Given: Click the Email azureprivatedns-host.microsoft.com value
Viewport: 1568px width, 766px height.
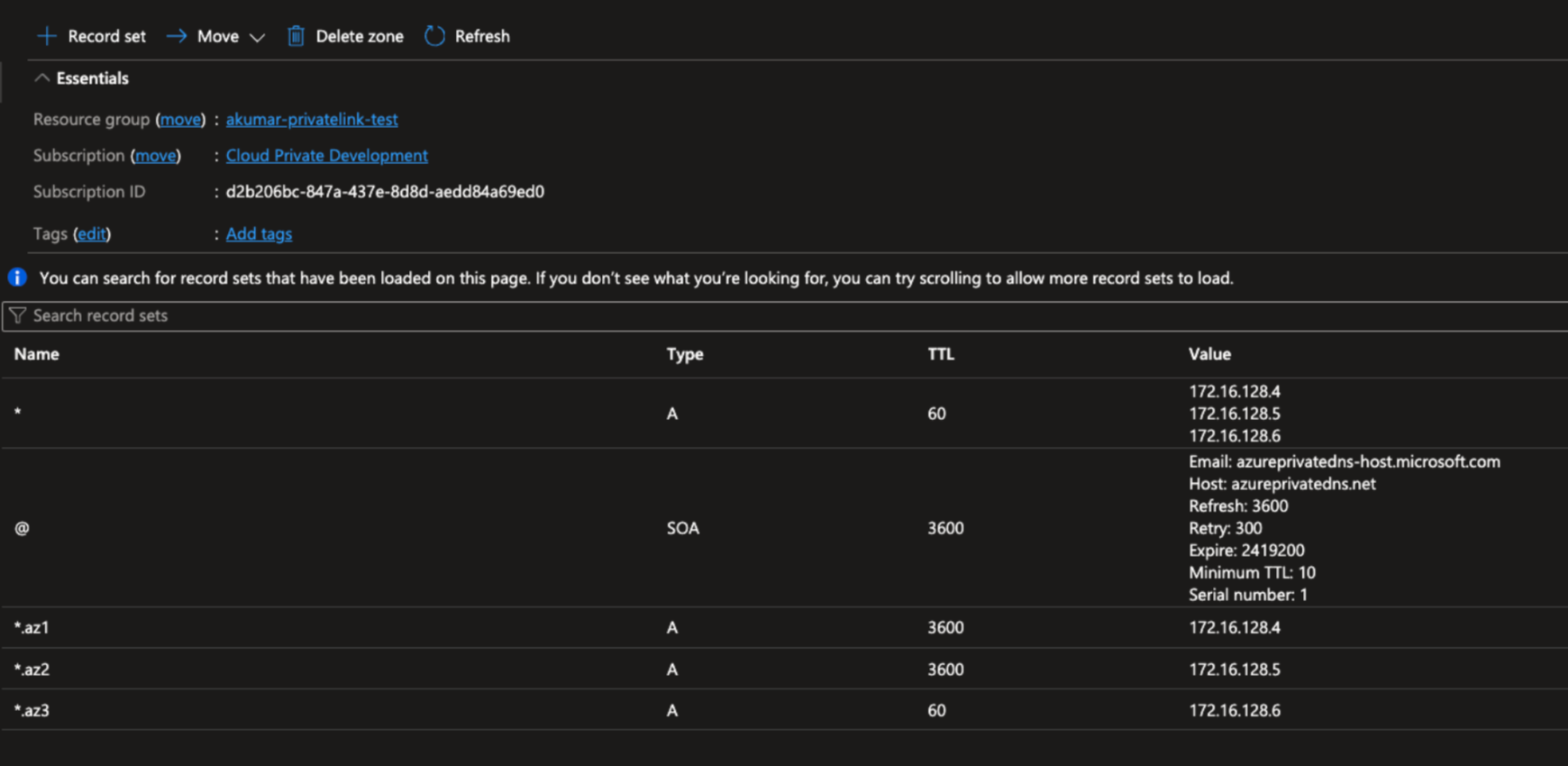Looking at the screenshot, I should (1345, 461).
